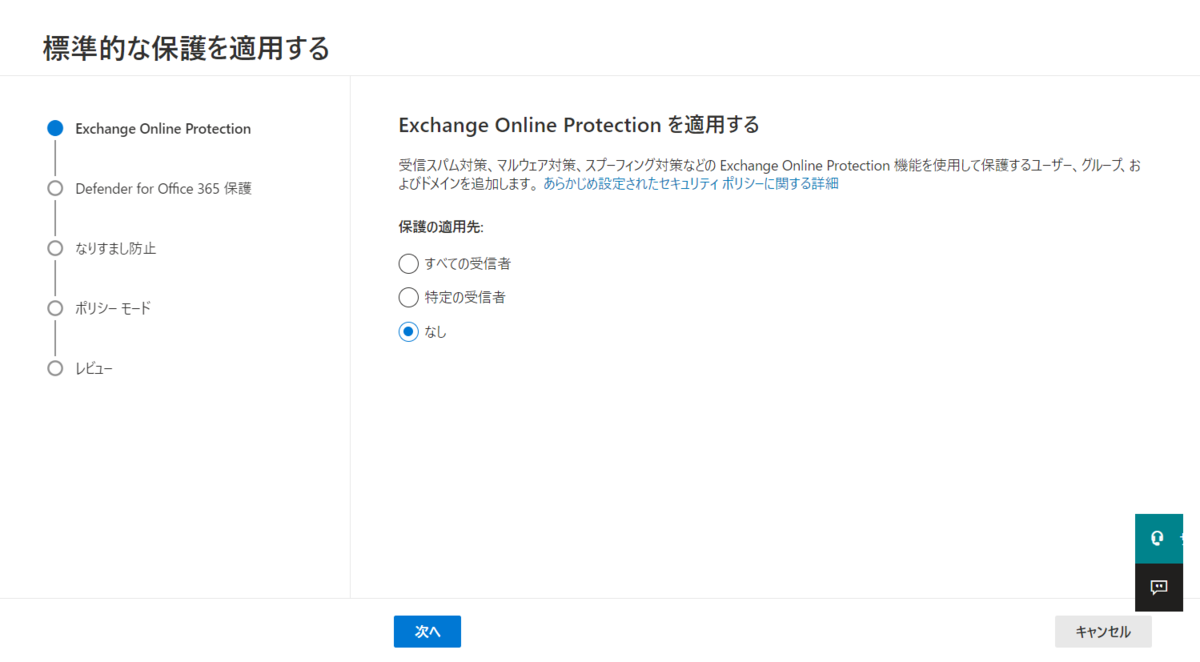Click the filled Exchange Online Protection step circle

[55, 128]
